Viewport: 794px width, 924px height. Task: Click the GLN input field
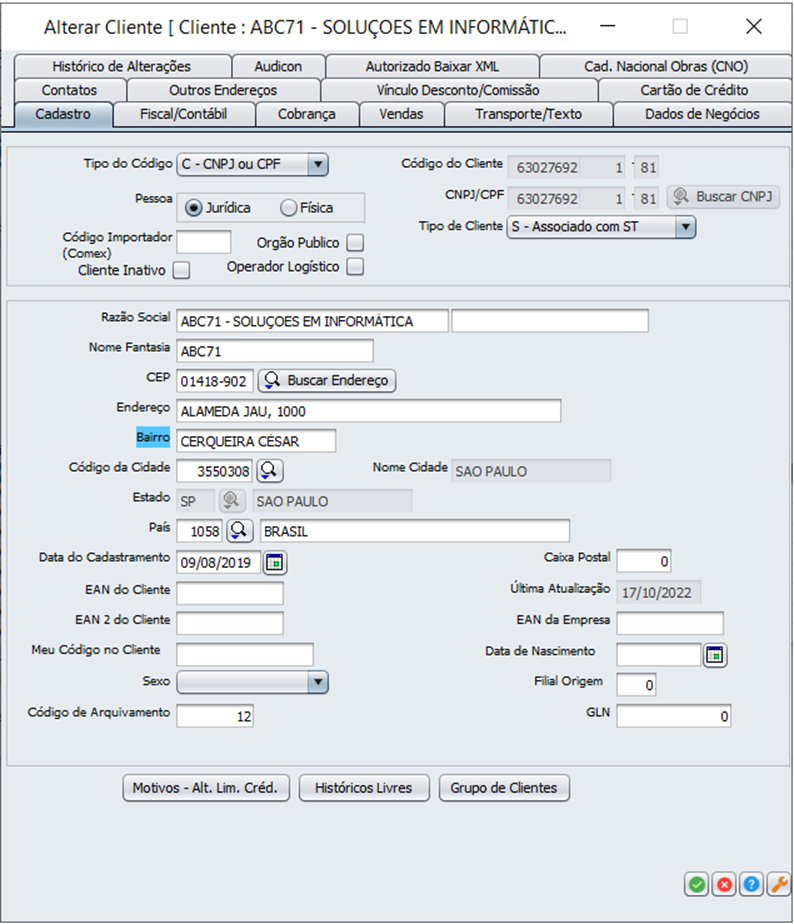tap(674, 716)
